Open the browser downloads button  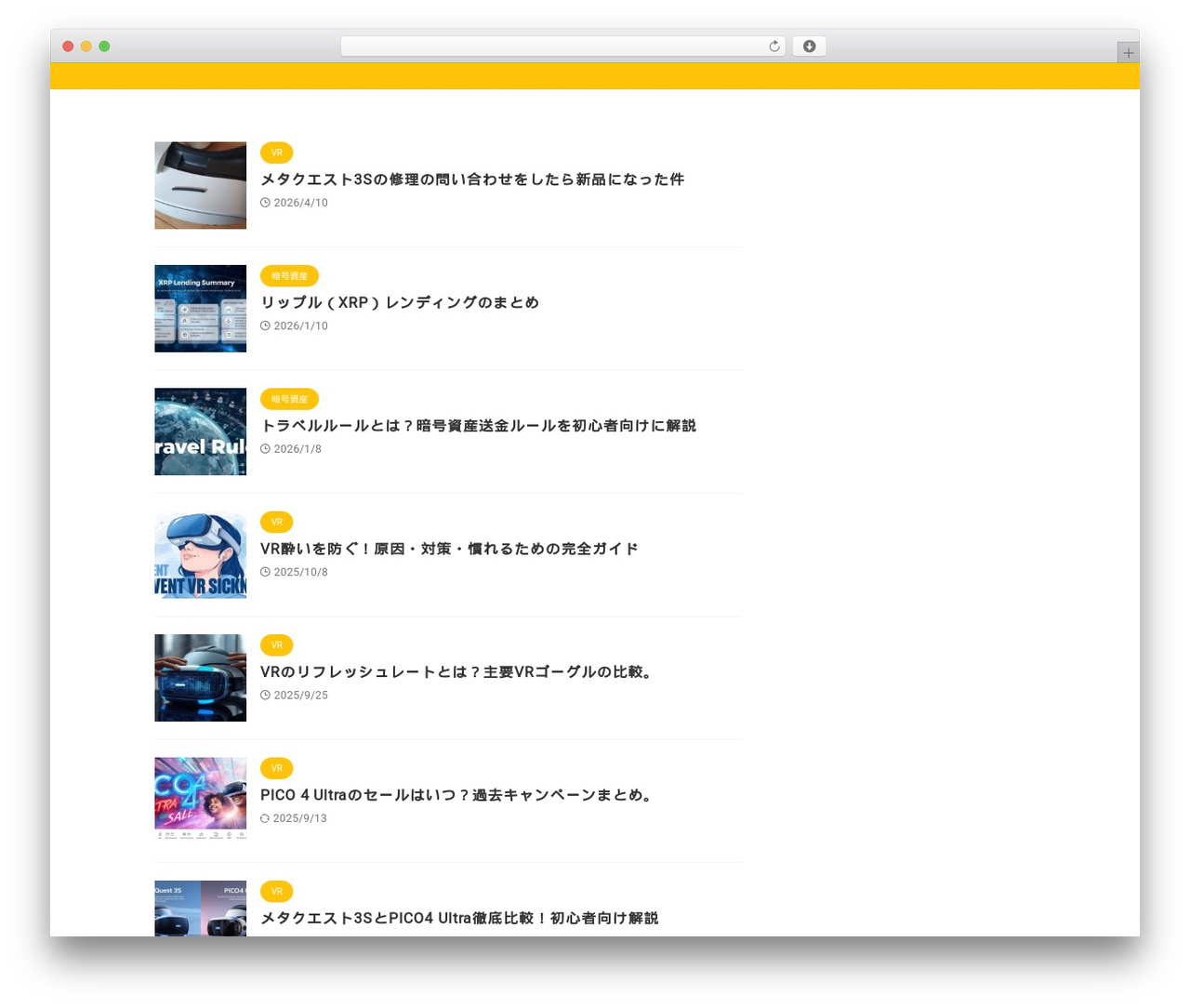(809, 46)
